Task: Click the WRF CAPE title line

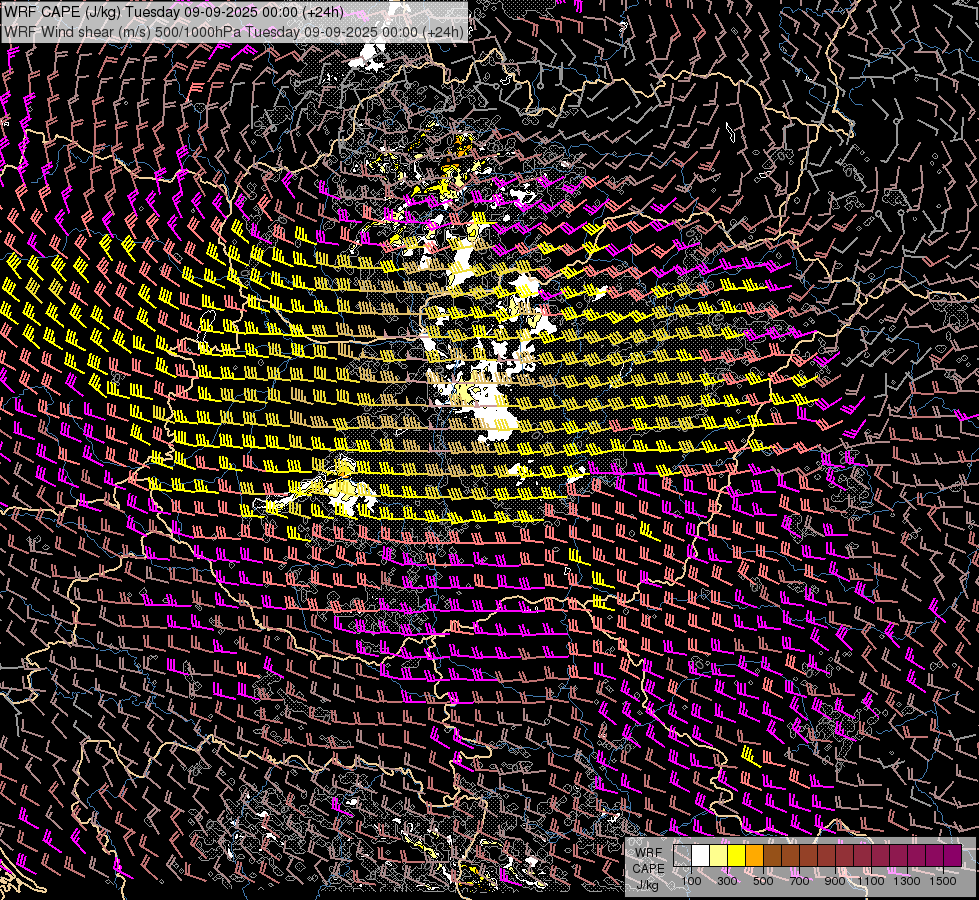Action: [173, 12]
